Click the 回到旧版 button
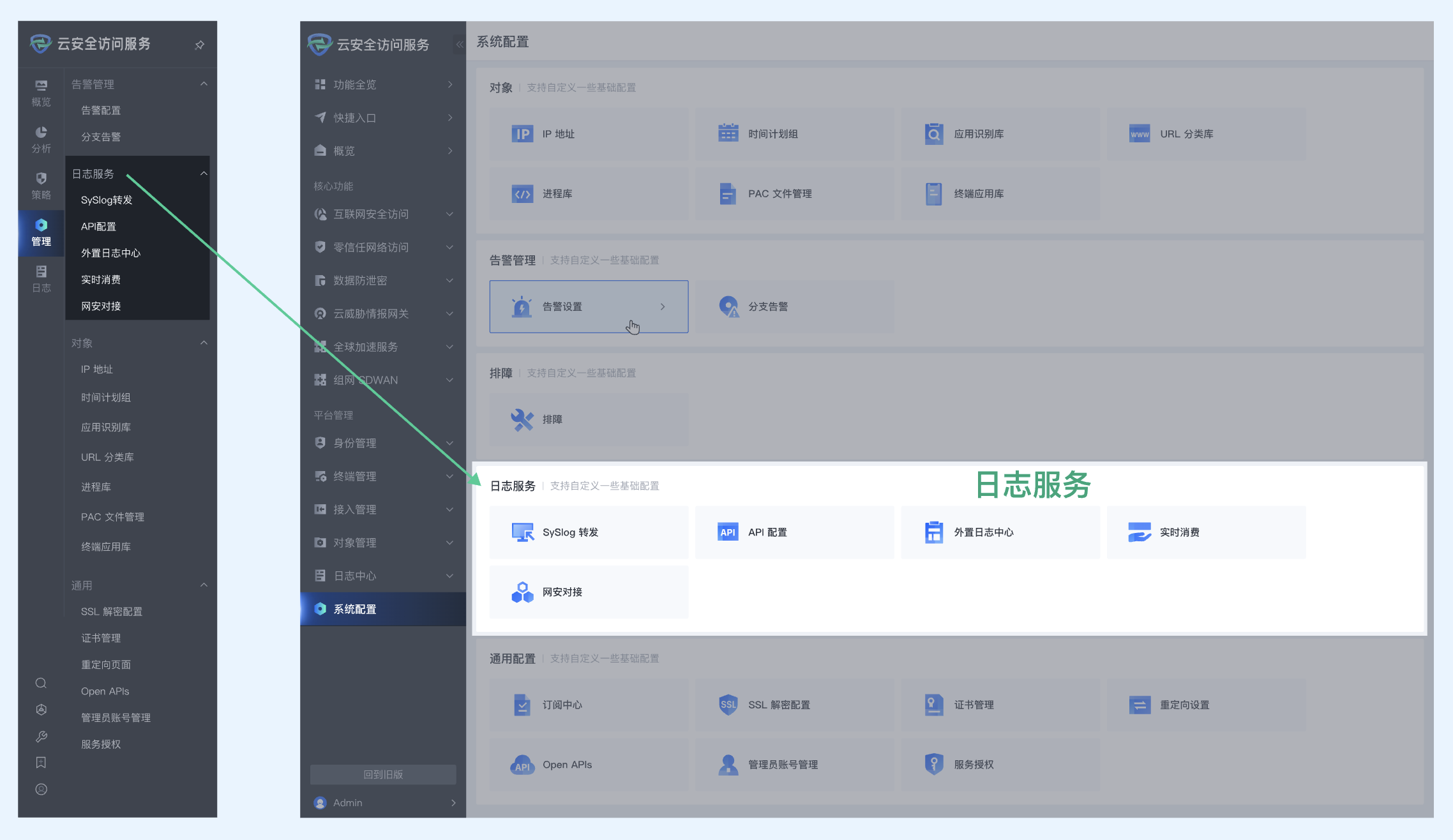The width and height of the screenshot is (1453, 840). (383, 774)
